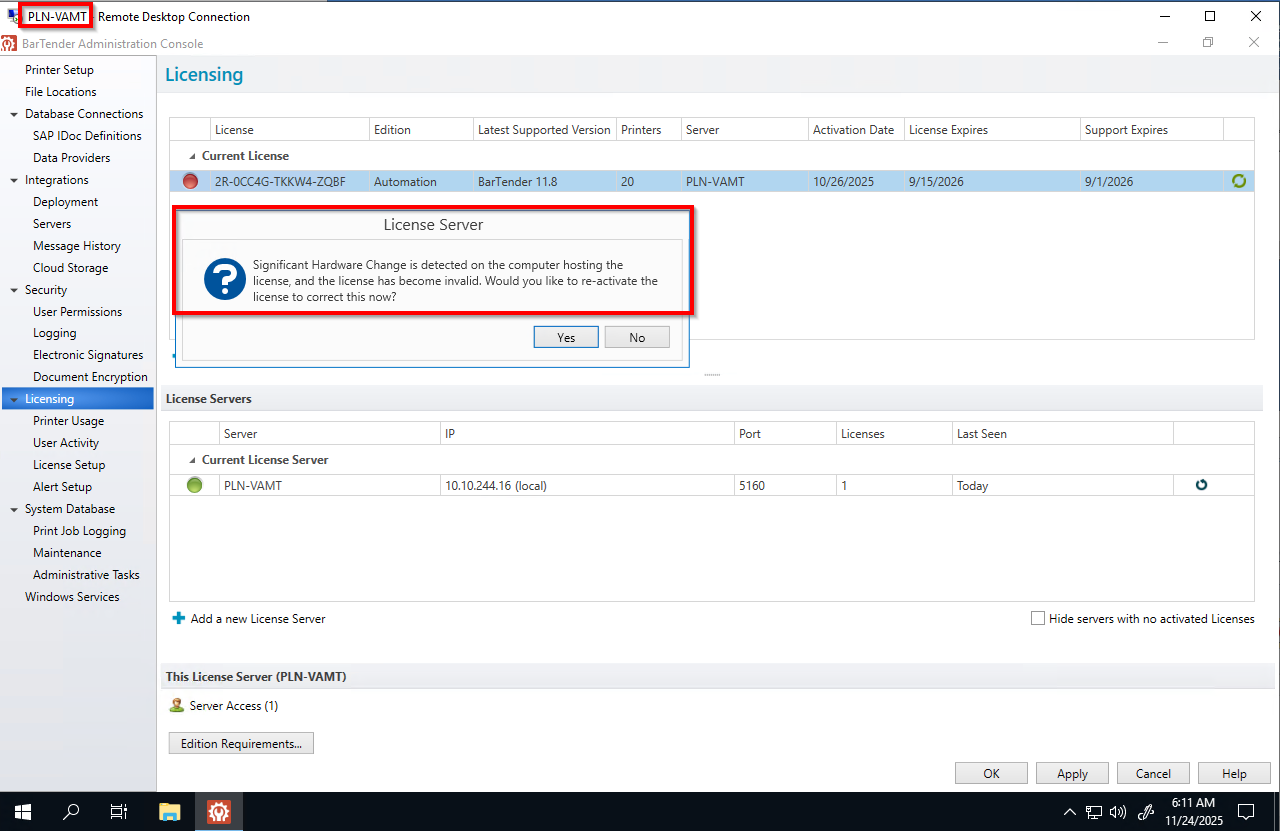This screenshot has width=1280, height=831.
Task: Click No in the License Server dialog
Action: [x=637, y=337]
